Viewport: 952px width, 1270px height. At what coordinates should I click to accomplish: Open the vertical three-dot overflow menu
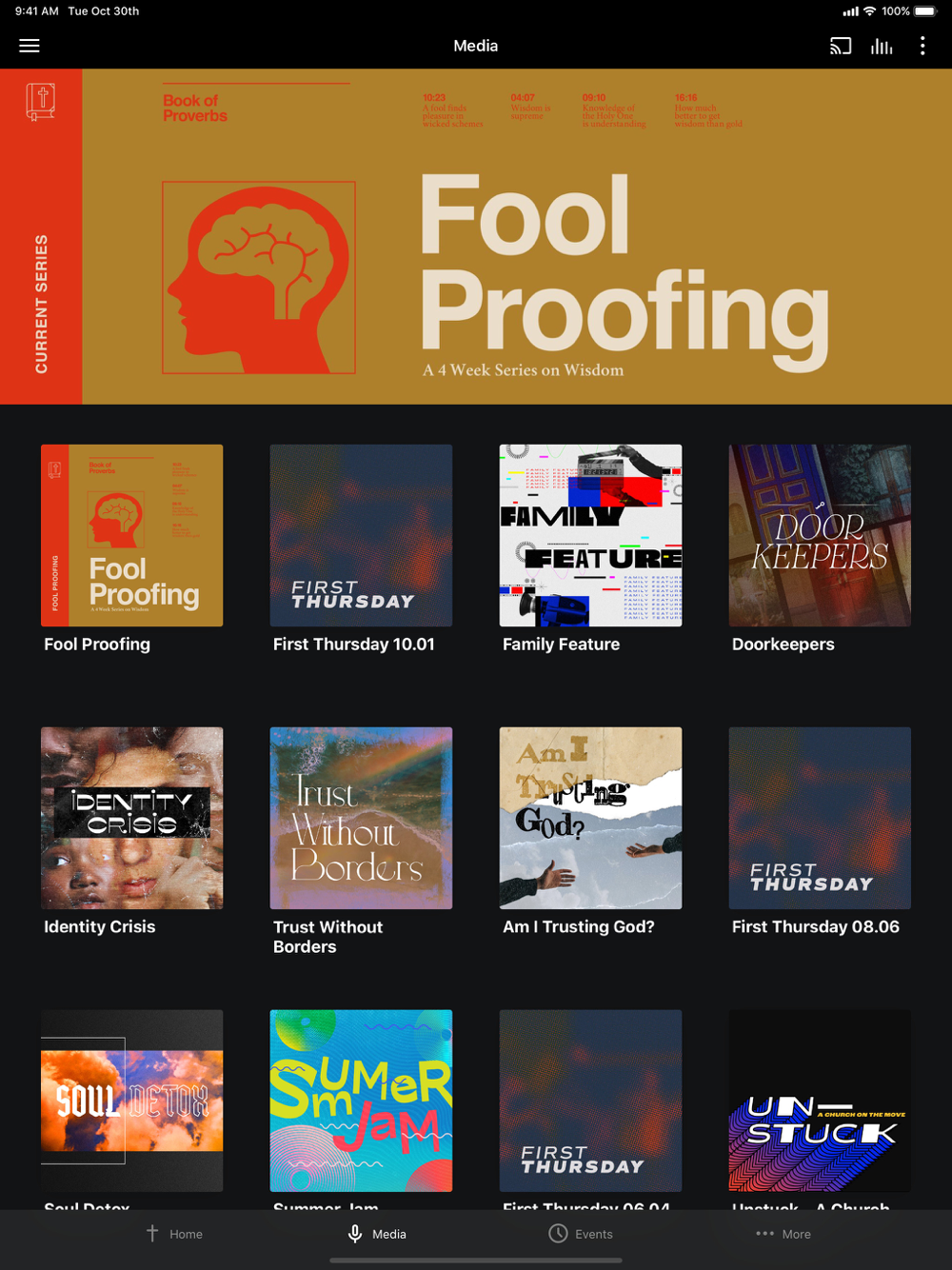[x=922, y=46]
